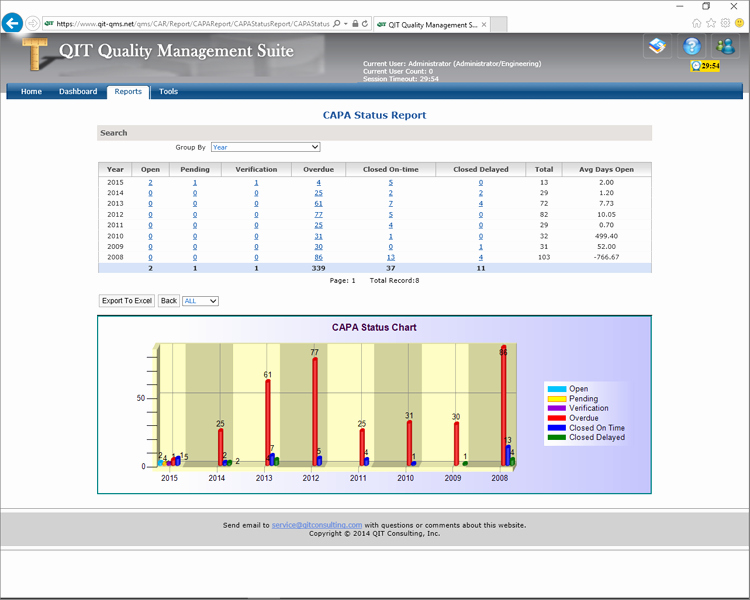
Task: Close the QIT Quality Management browser tab
Action: [484, 24]
